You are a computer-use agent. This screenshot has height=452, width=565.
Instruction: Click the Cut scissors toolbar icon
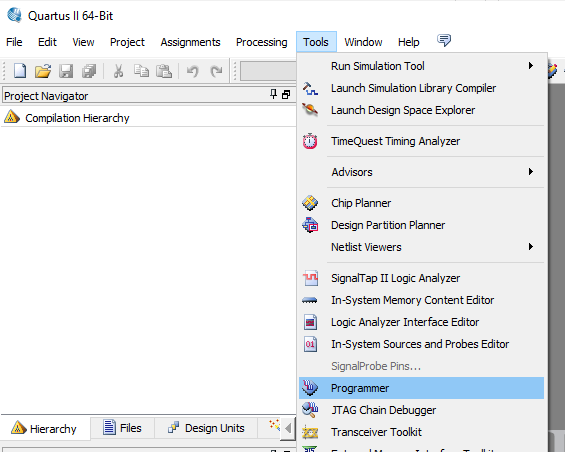click(x=118, y=71)
